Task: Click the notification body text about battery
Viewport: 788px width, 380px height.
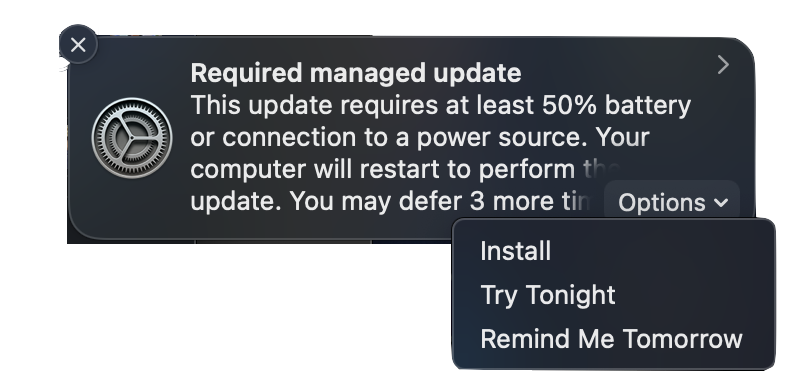Action: point(441,106)
